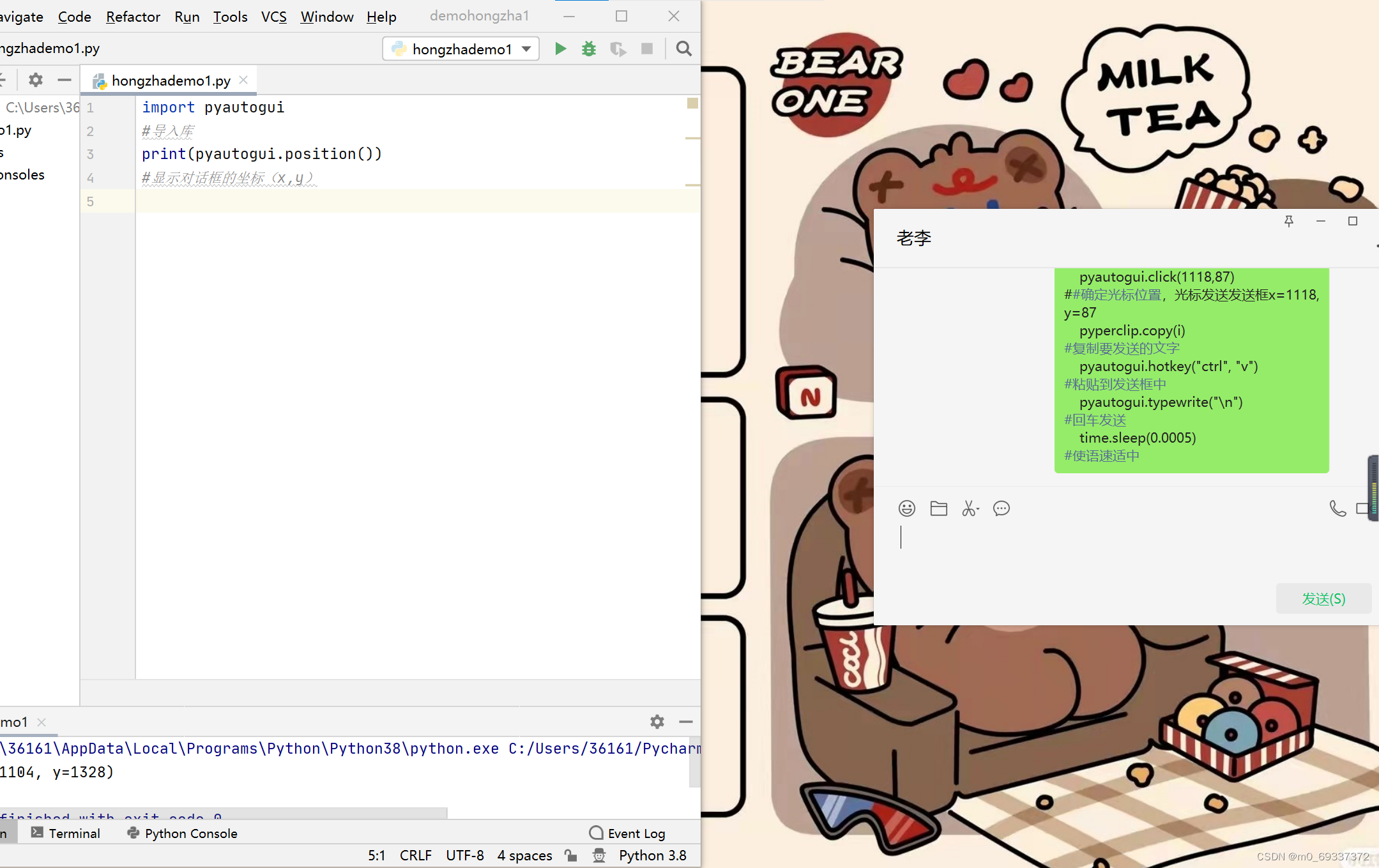Close the run tab ending in mo1
The width and height of the screenshot is (1379, 868).
pos(42,722)
